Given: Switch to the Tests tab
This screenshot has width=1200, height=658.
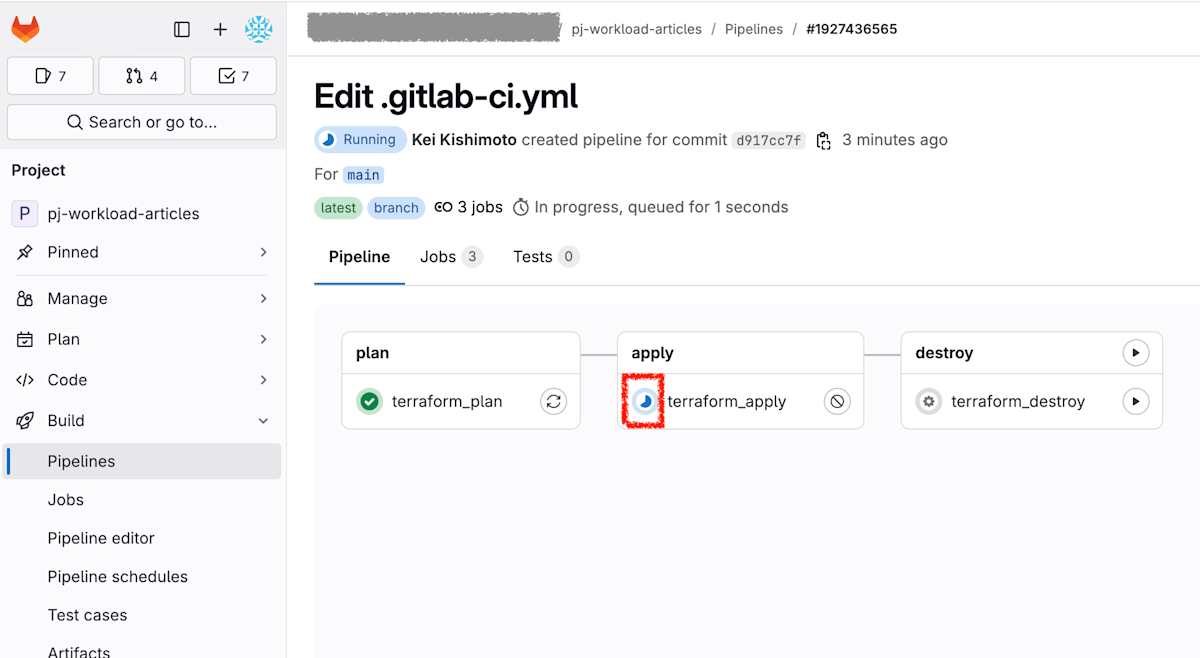Looking at the screenshot, I should [x=546, y=257].
